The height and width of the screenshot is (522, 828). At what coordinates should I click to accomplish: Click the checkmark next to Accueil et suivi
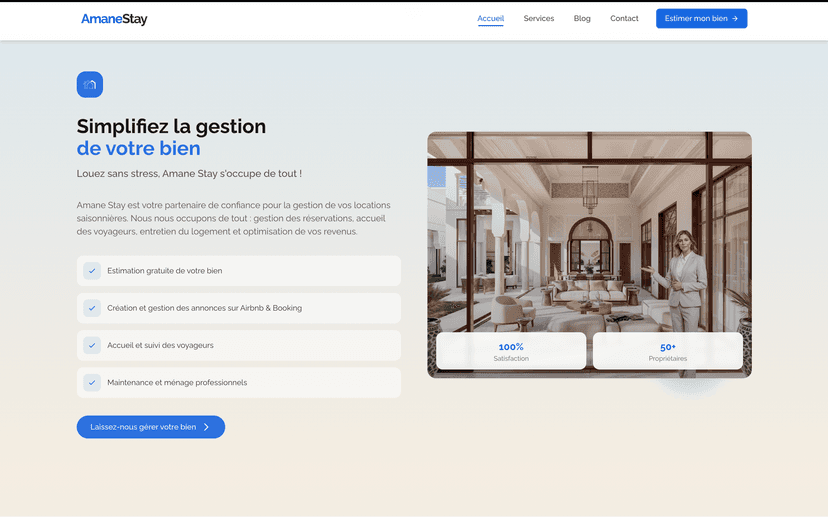92,345
